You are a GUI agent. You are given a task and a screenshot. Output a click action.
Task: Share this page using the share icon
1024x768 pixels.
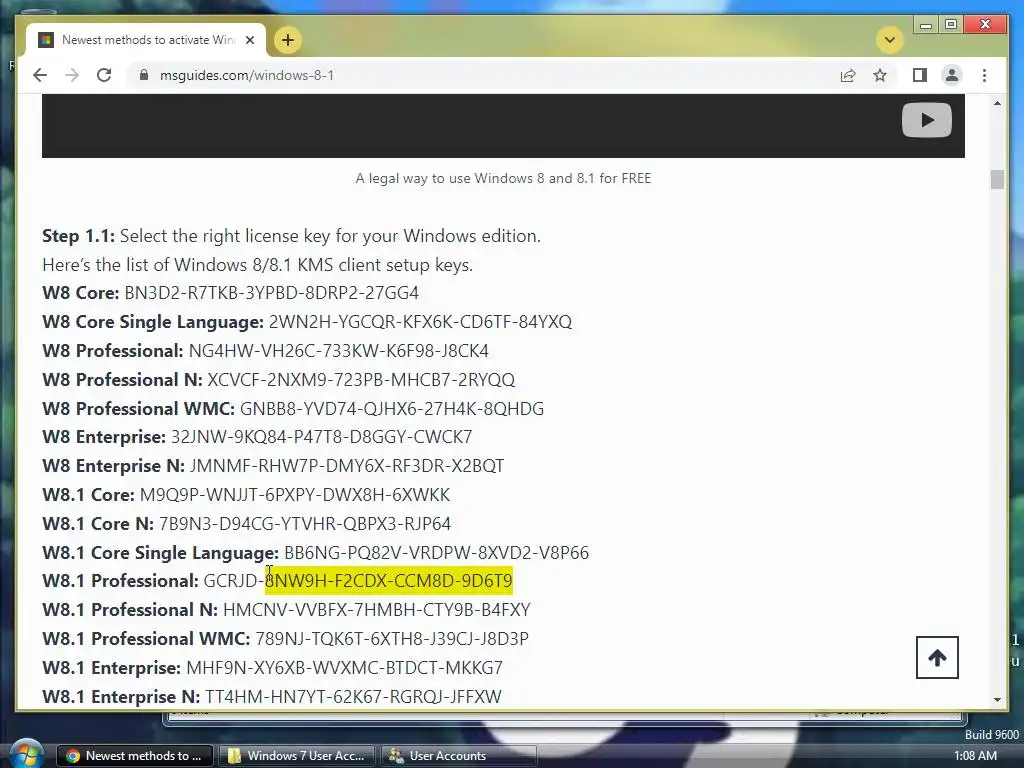tap(848, 75)
